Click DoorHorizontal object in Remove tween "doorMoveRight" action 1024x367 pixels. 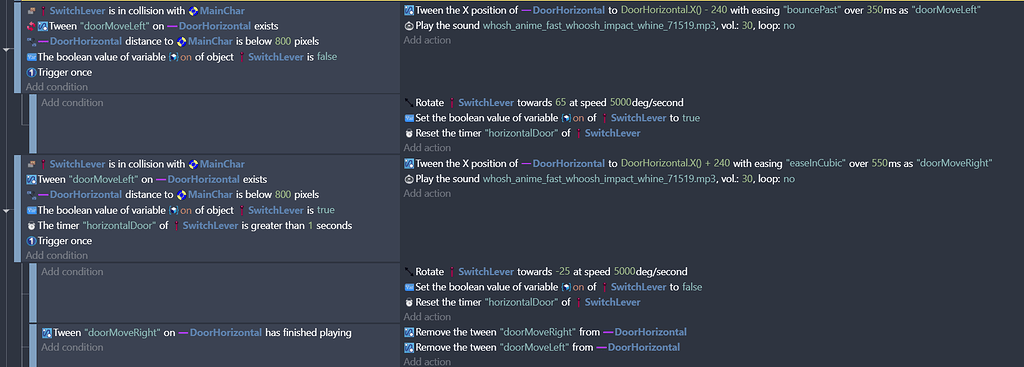pos(645,332)
